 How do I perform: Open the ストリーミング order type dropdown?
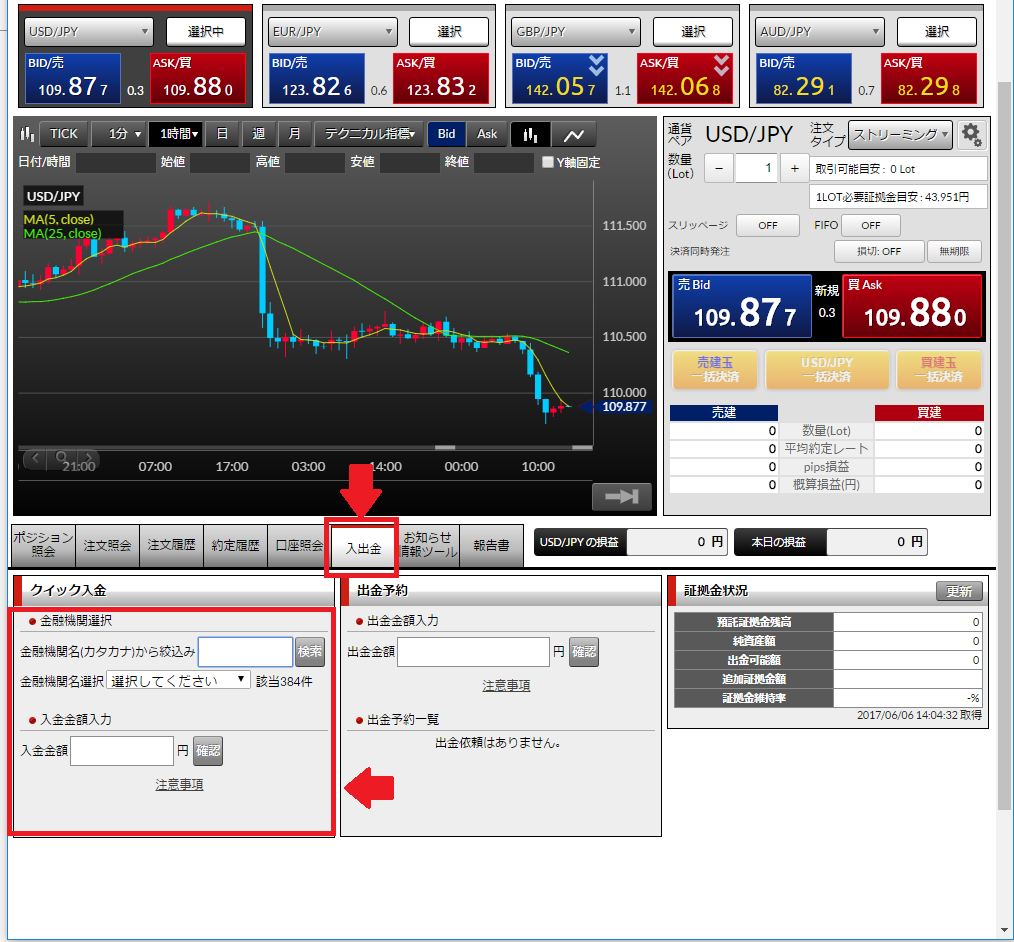pos(900,134)
